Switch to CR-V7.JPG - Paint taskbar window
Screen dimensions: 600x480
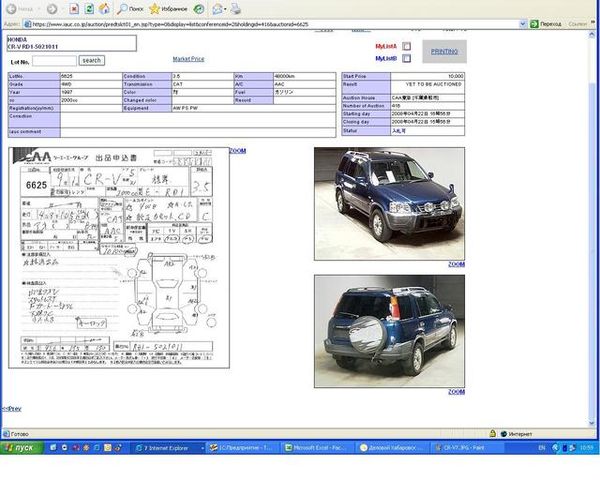click(x=467, y=447)
